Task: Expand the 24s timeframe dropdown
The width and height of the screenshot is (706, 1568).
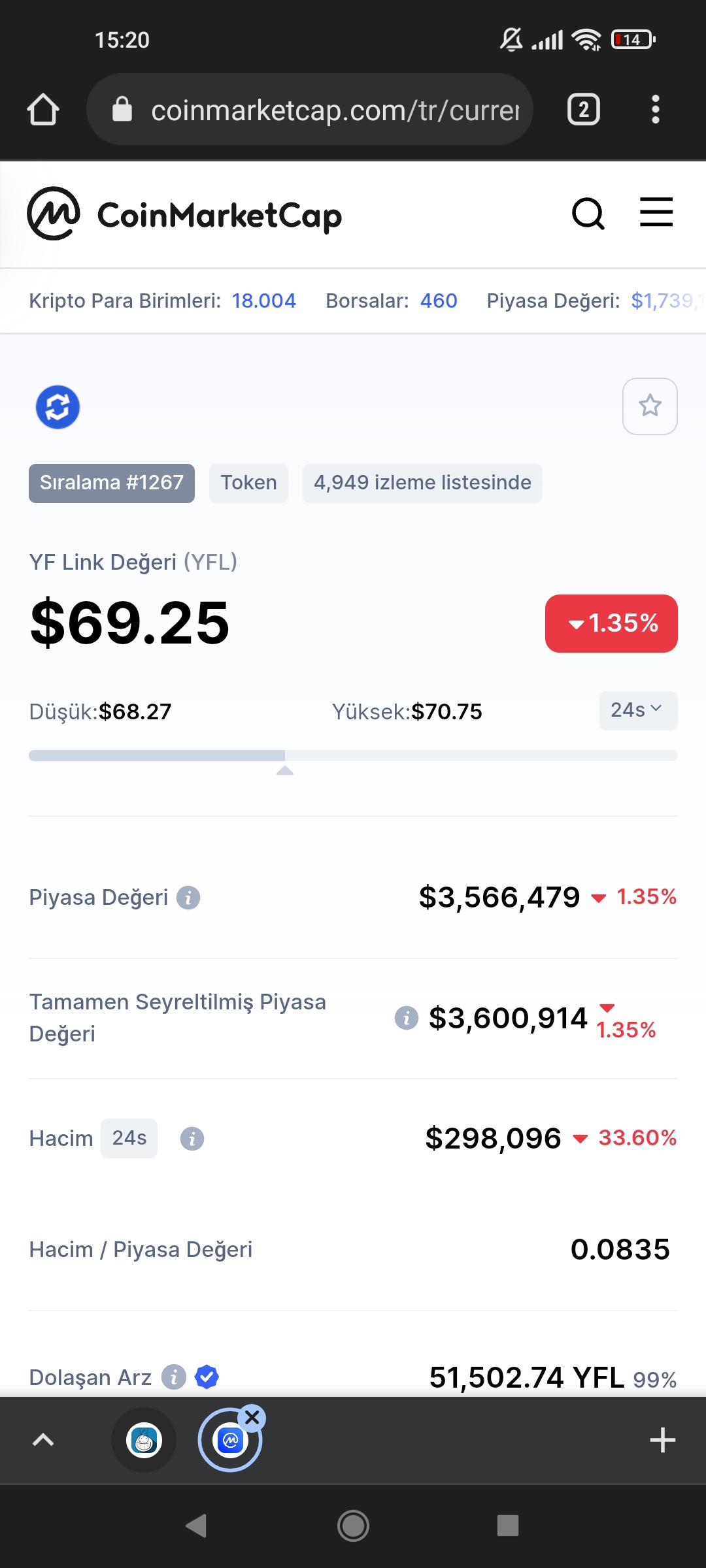Action: pyautogui.click(x=638, y=710)
